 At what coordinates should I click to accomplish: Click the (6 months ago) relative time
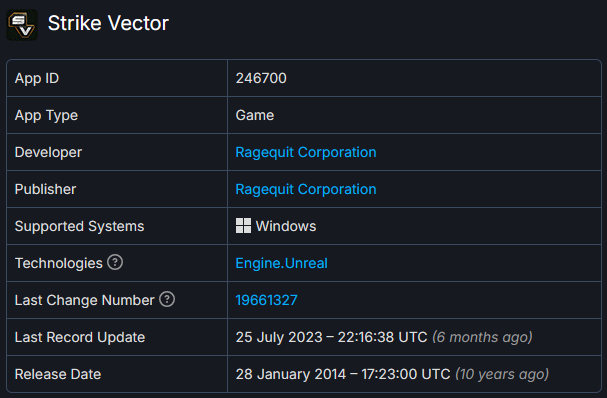tap(482, 337)
